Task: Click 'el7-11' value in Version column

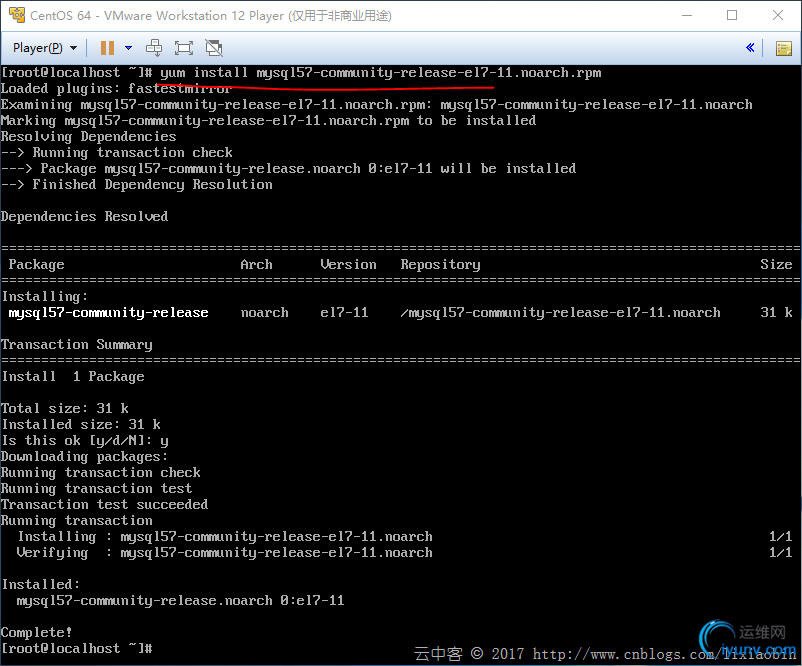Action: [x=344, y=313]
